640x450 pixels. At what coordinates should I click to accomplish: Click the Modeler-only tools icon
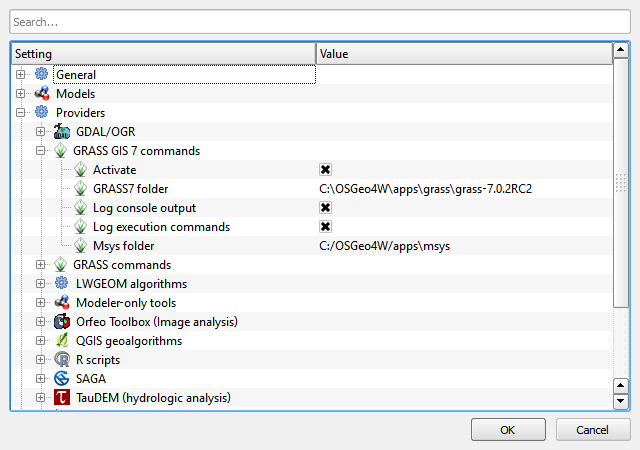62,303
